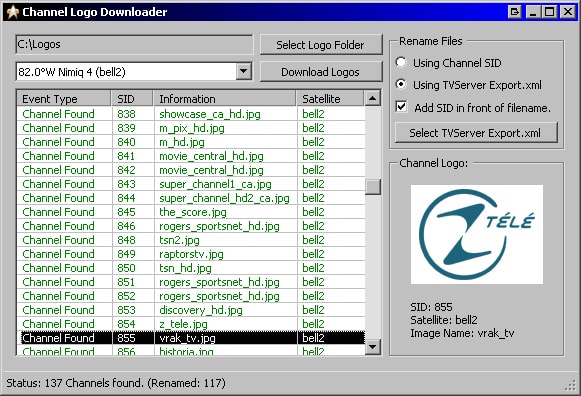The width and height of the screenshot is (581, 396).
Task: Click the extra title bar button beside minimize
Action: pyautogui.click(x=515, y=12)
